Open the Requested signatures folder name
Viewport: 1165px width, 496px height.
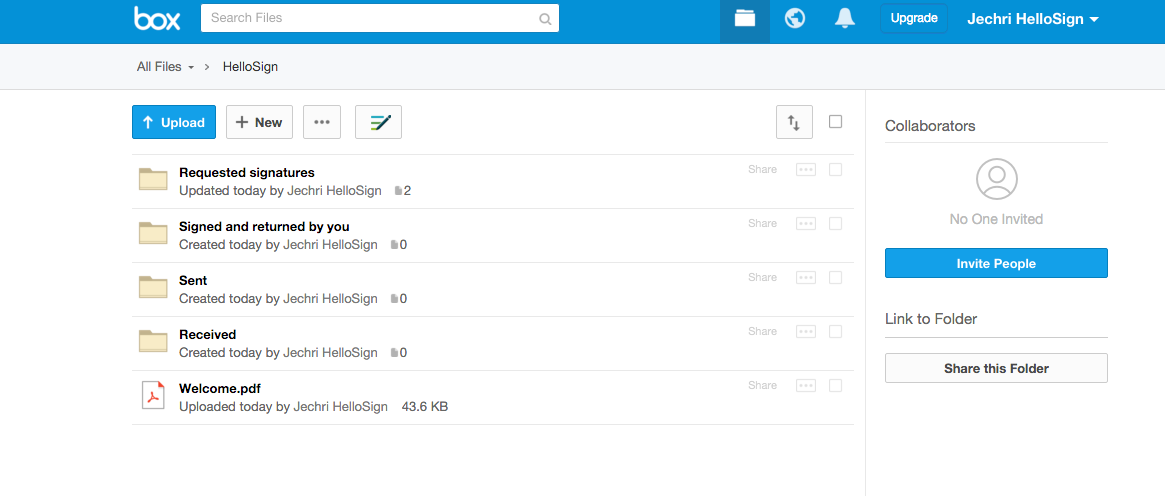247,173
